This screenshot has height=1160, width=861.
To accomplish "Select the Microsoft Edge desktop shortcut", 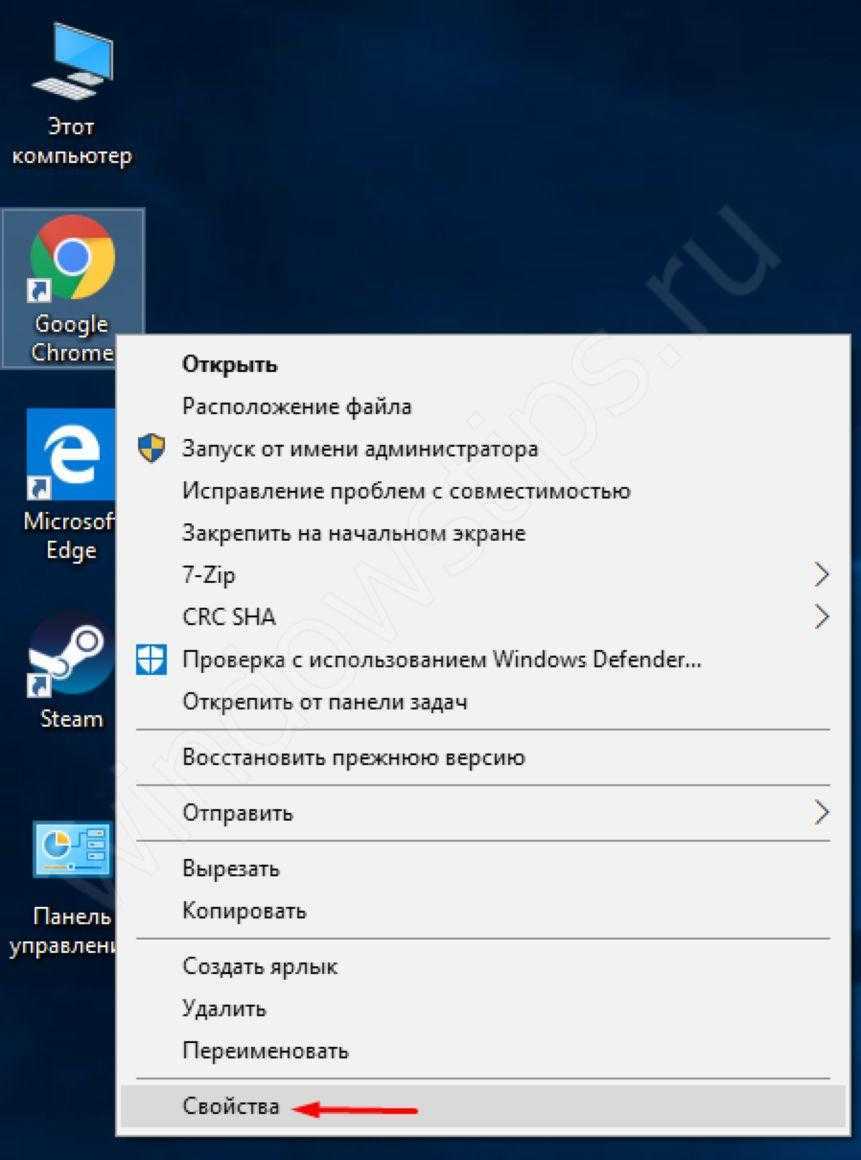I will (x=70, y=454).
